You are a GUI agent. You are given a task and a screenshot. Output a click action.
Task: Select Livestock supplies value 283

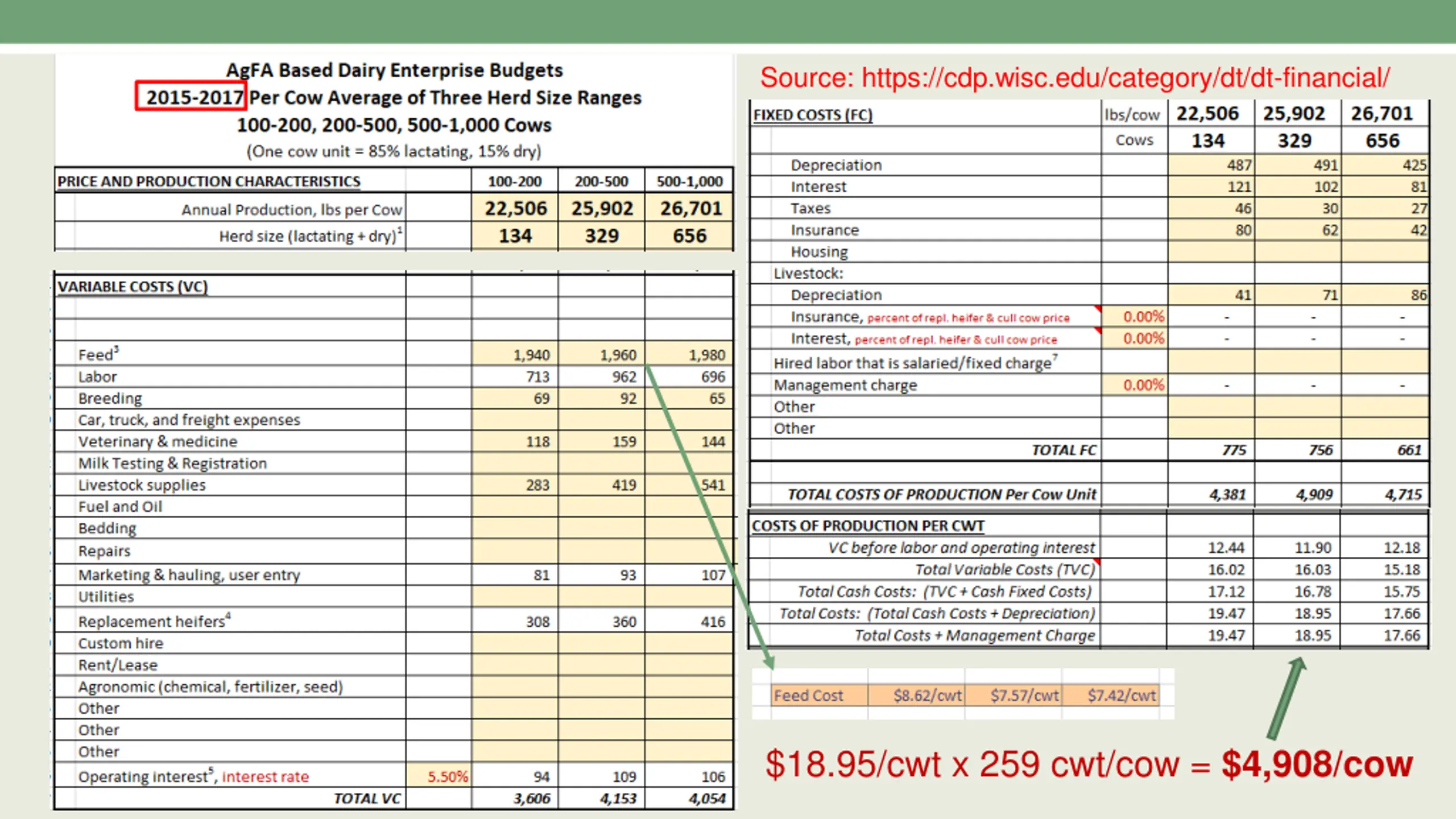[x=537, y=485]
